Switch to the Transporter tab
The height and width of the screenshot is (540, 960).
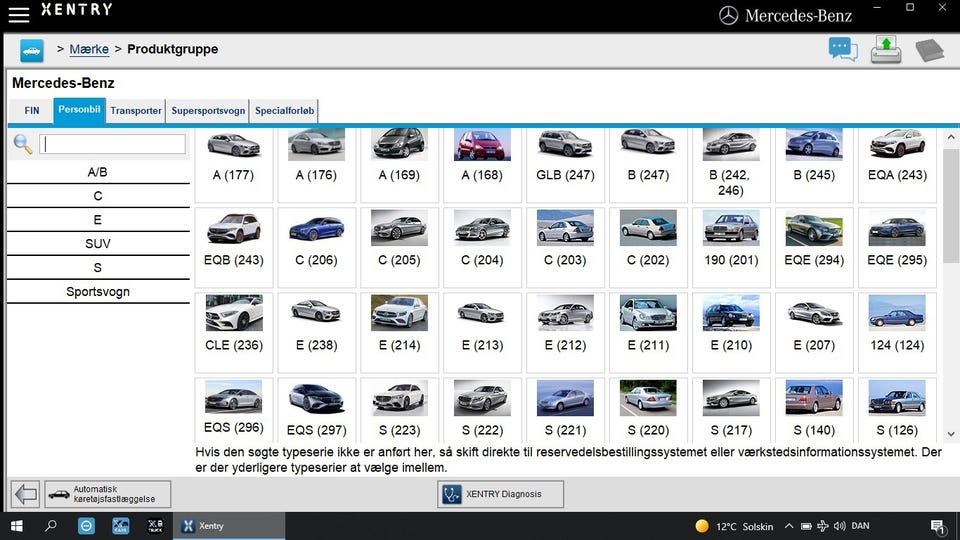tap(136, 111)
